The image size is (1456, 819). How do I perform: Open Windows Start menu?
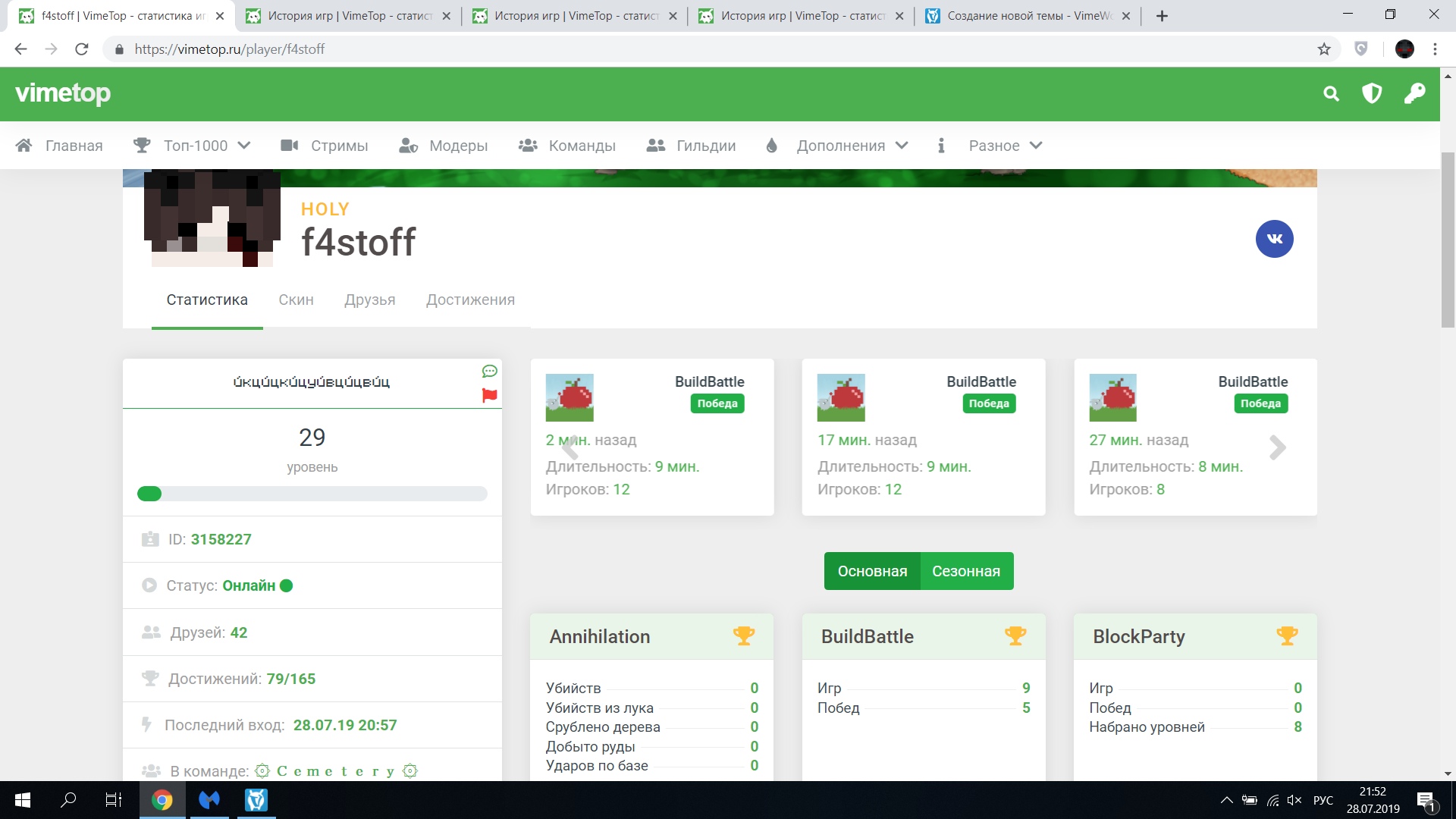click(x=23, y=800)
